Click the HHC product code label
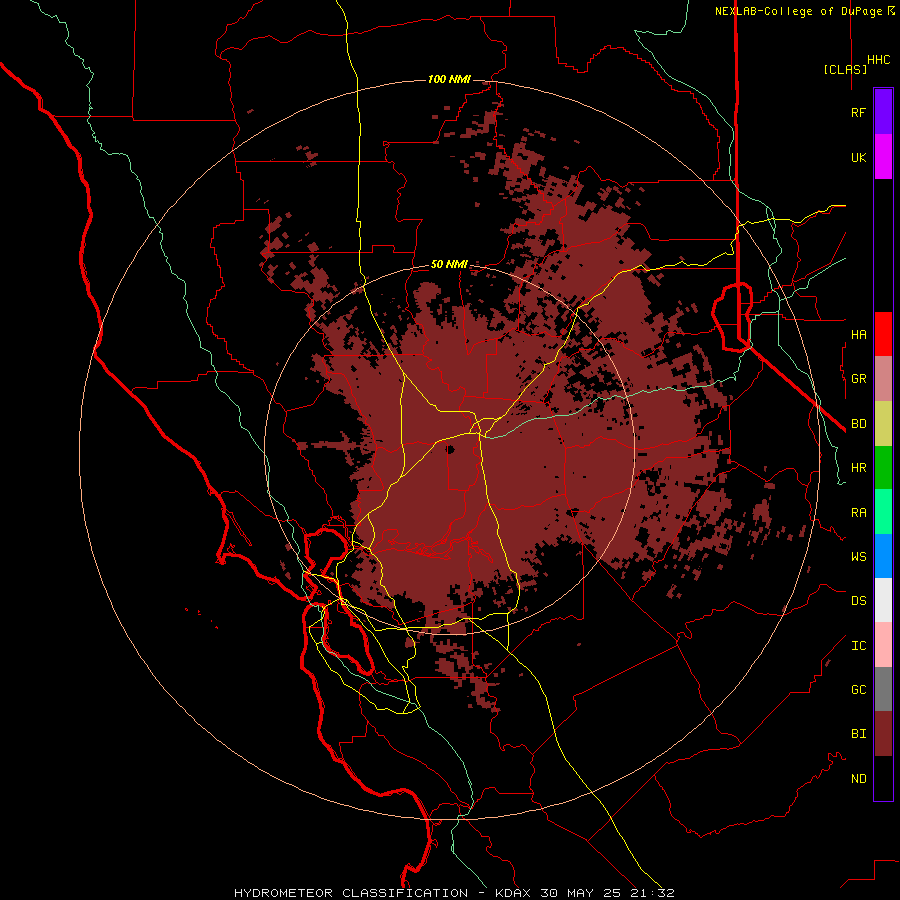The width and height of the screenshot is (900, 900). coord(878,60)
